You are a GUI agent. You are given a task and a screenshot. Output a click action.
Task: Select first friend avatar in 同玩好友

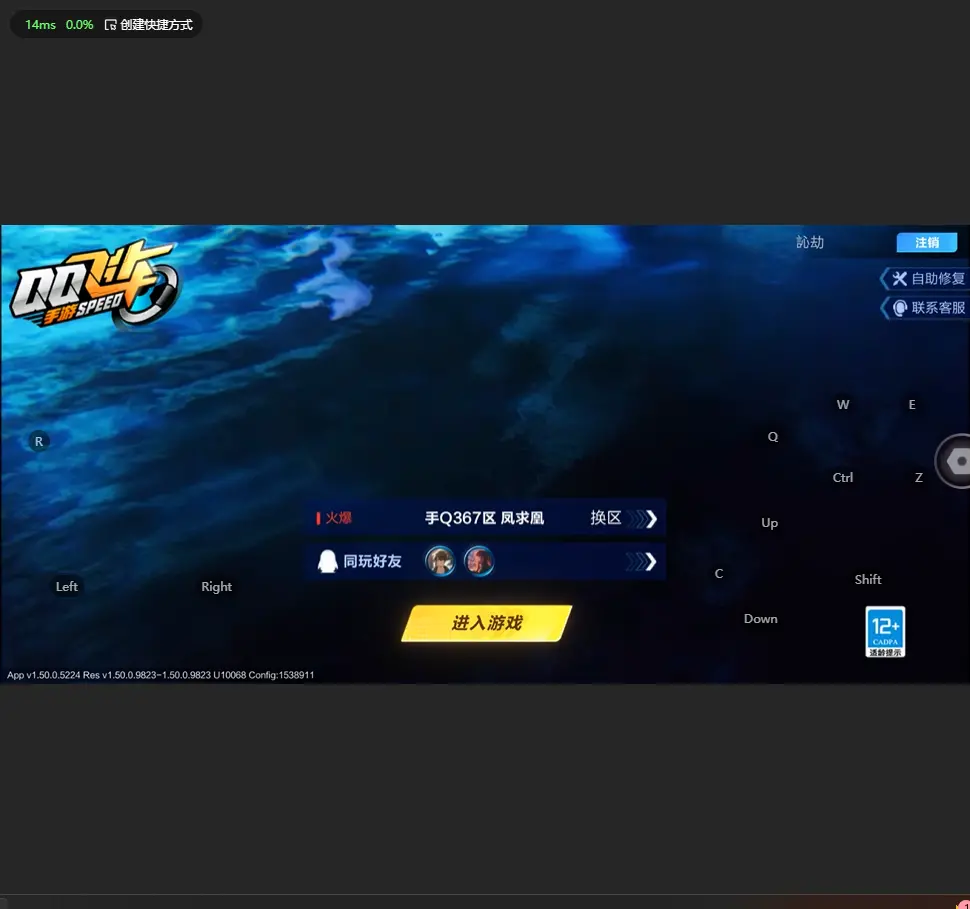(440, 561)
